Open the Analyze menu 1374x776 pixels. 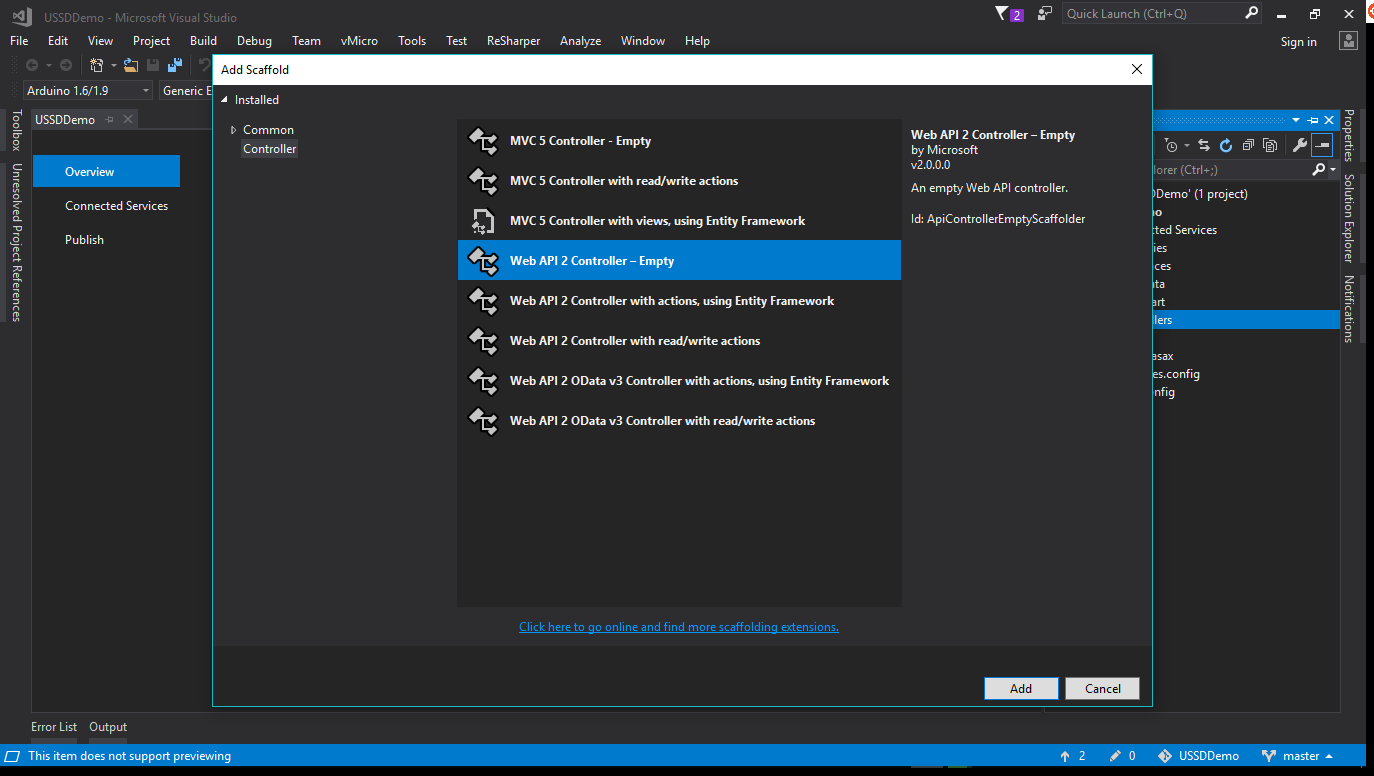(580, 41)
